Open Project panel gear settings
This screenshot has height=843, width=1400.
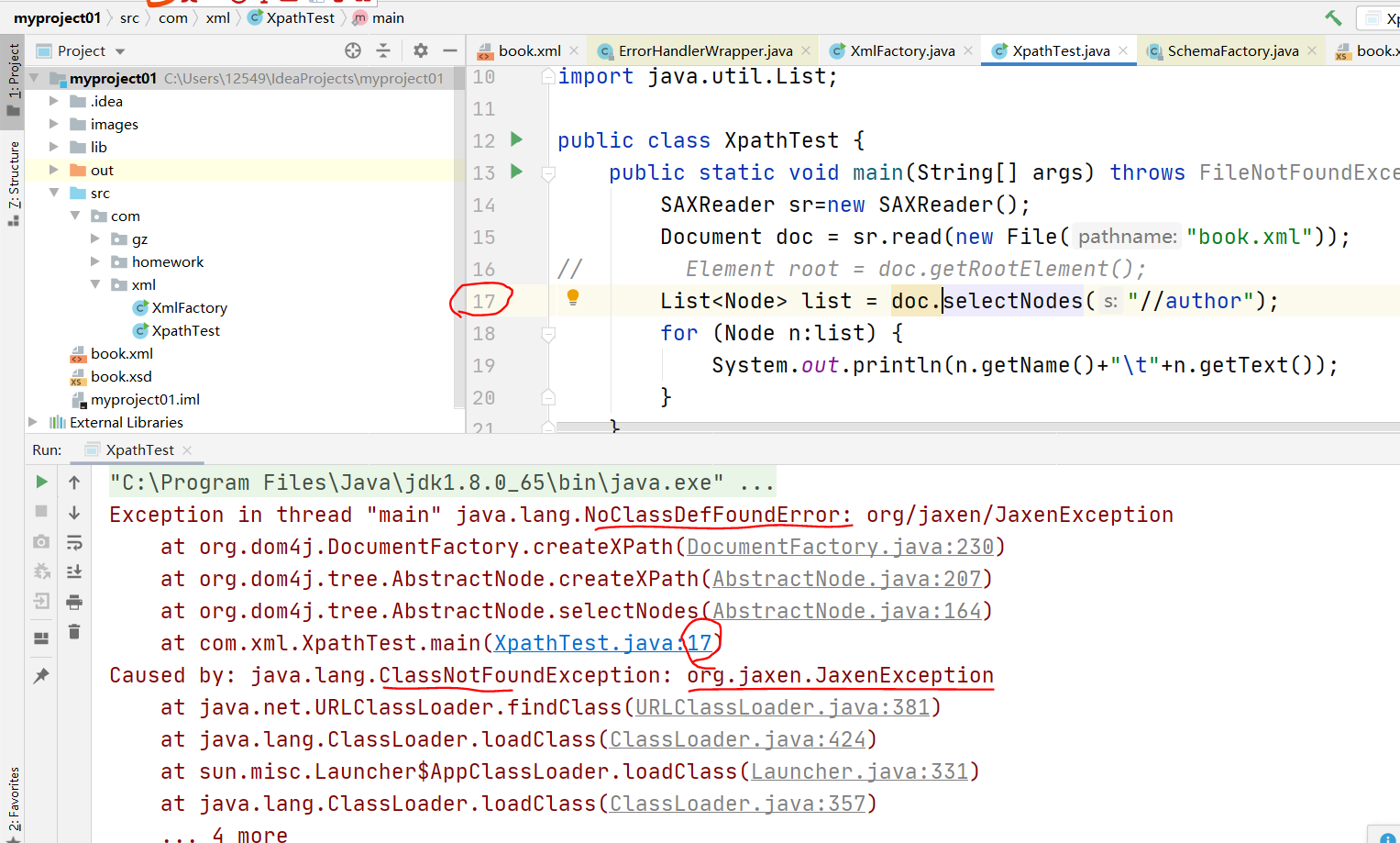pyautogui.click(x=421, y=50)
